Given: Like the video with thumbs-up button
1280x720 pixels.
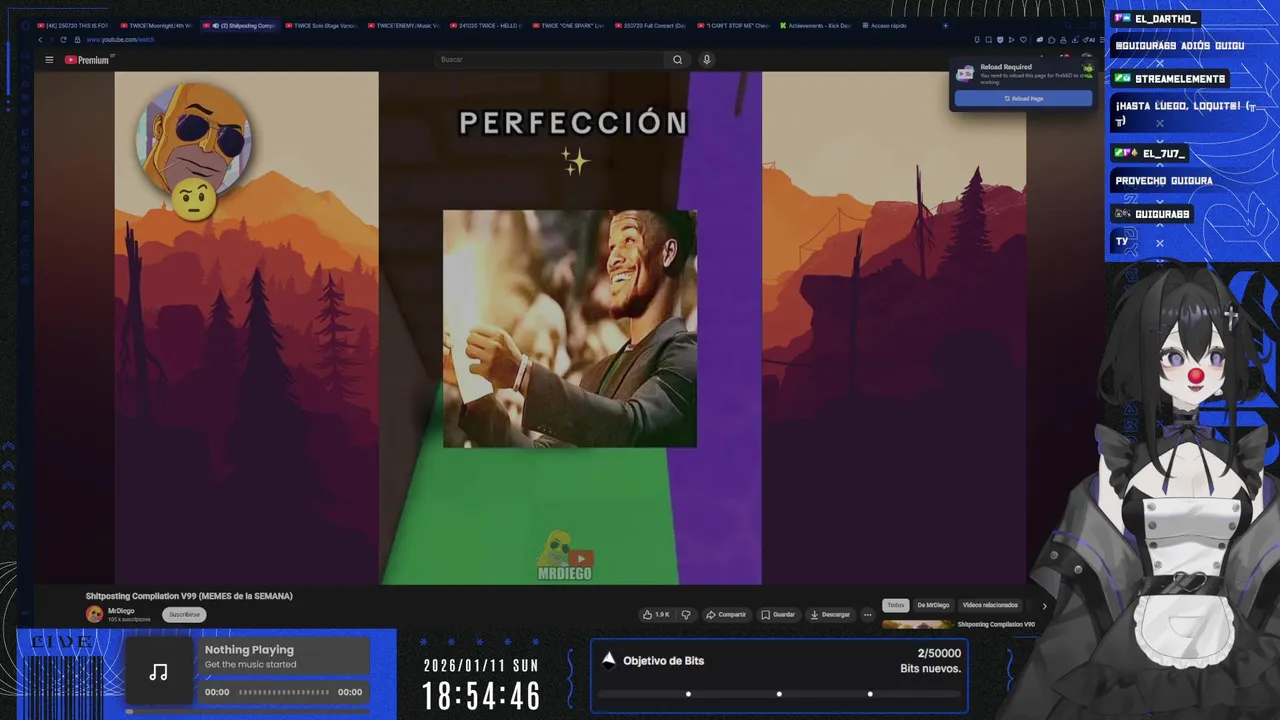Looking at the screenshot, I should click(x=656, y=615).
